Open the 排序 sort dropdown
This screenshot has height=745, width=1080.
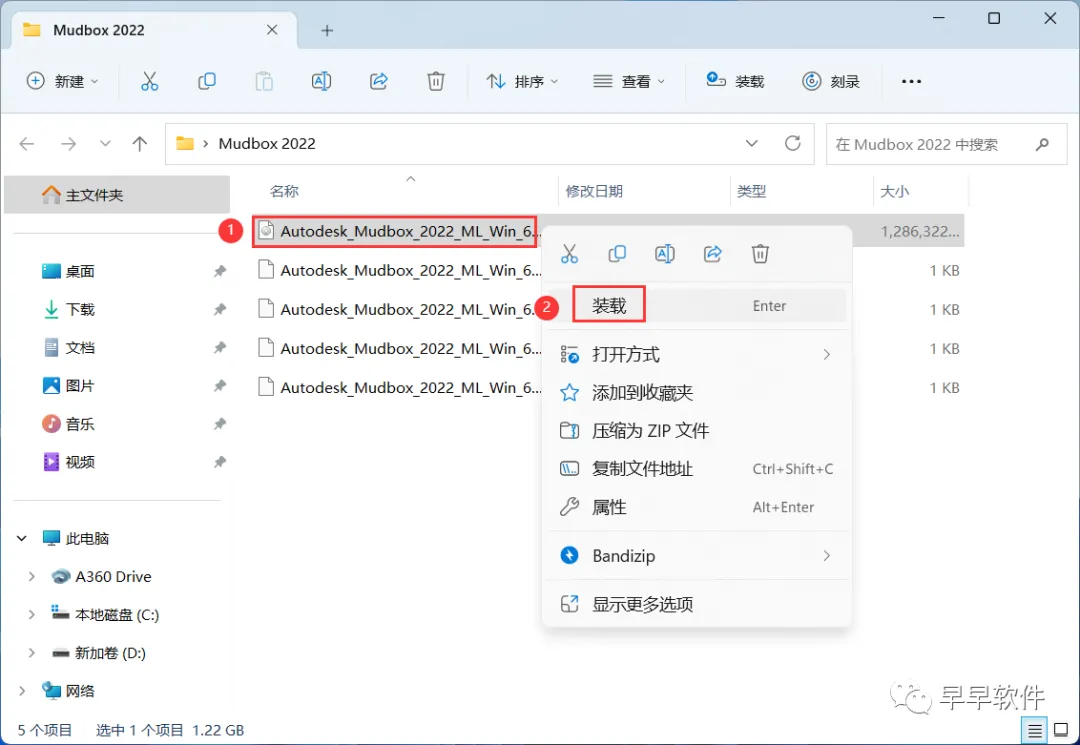pos(522,81)
